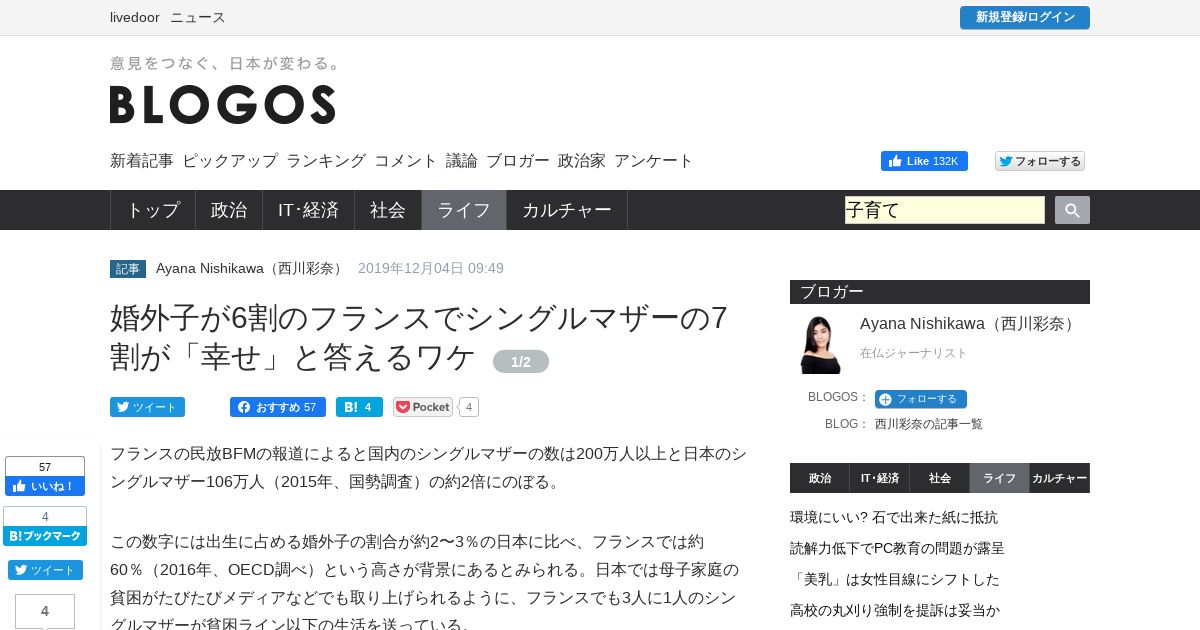Switch sidebar list to ライフ tab
This screenshot has height=630, width=1200.
click(1000, 478)
